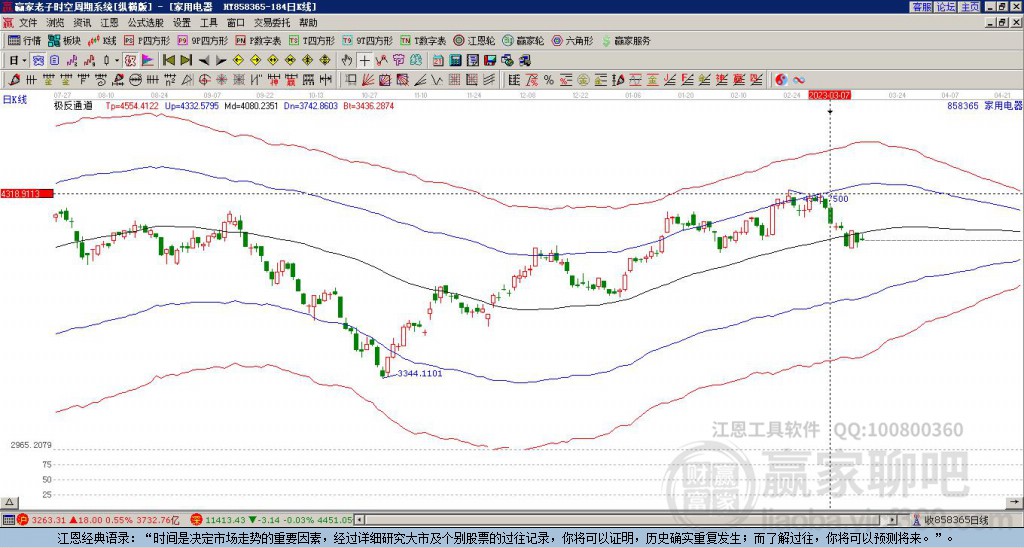The width and height of the screenshot is (1024, 548).
Task: Toggle the red 权 icon button
Action: click(130, 61)
